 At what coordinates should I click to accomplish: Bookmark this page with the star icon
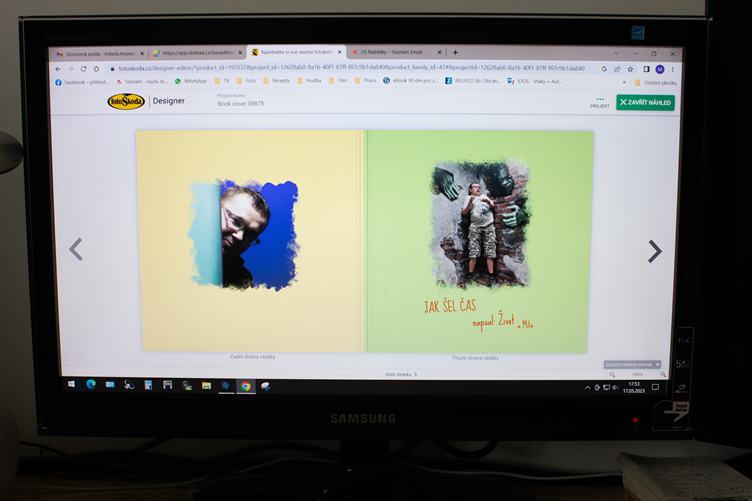click(x=630, y=69)
